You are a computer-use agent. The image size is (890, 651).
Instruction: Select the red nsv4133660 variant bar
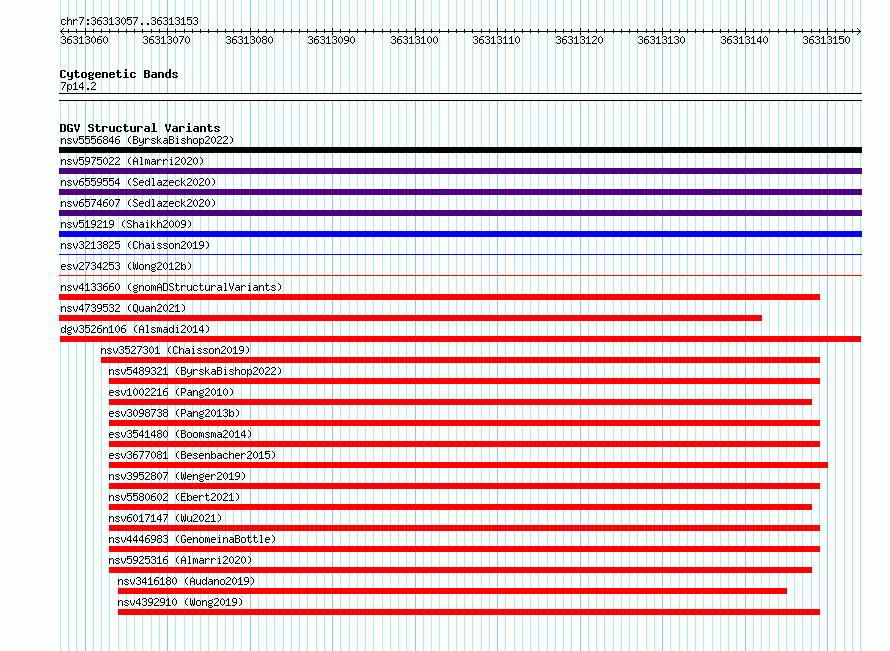click(439, 297)
